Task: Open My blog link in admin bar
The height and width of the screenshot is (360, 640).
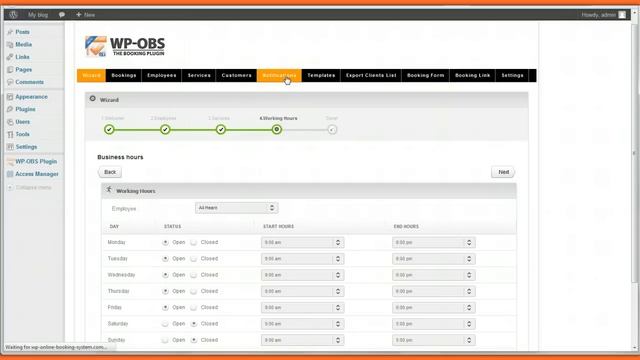Action: pyautogui.click(x=38, y=15)
